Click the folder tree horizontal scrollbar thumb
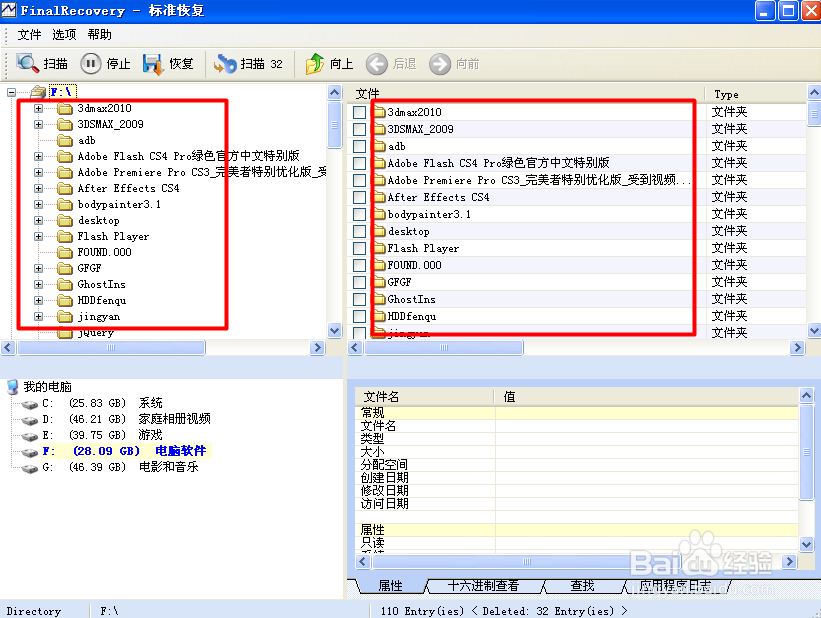The height and width of the screenshot is (618, 821). coord(110,348)
